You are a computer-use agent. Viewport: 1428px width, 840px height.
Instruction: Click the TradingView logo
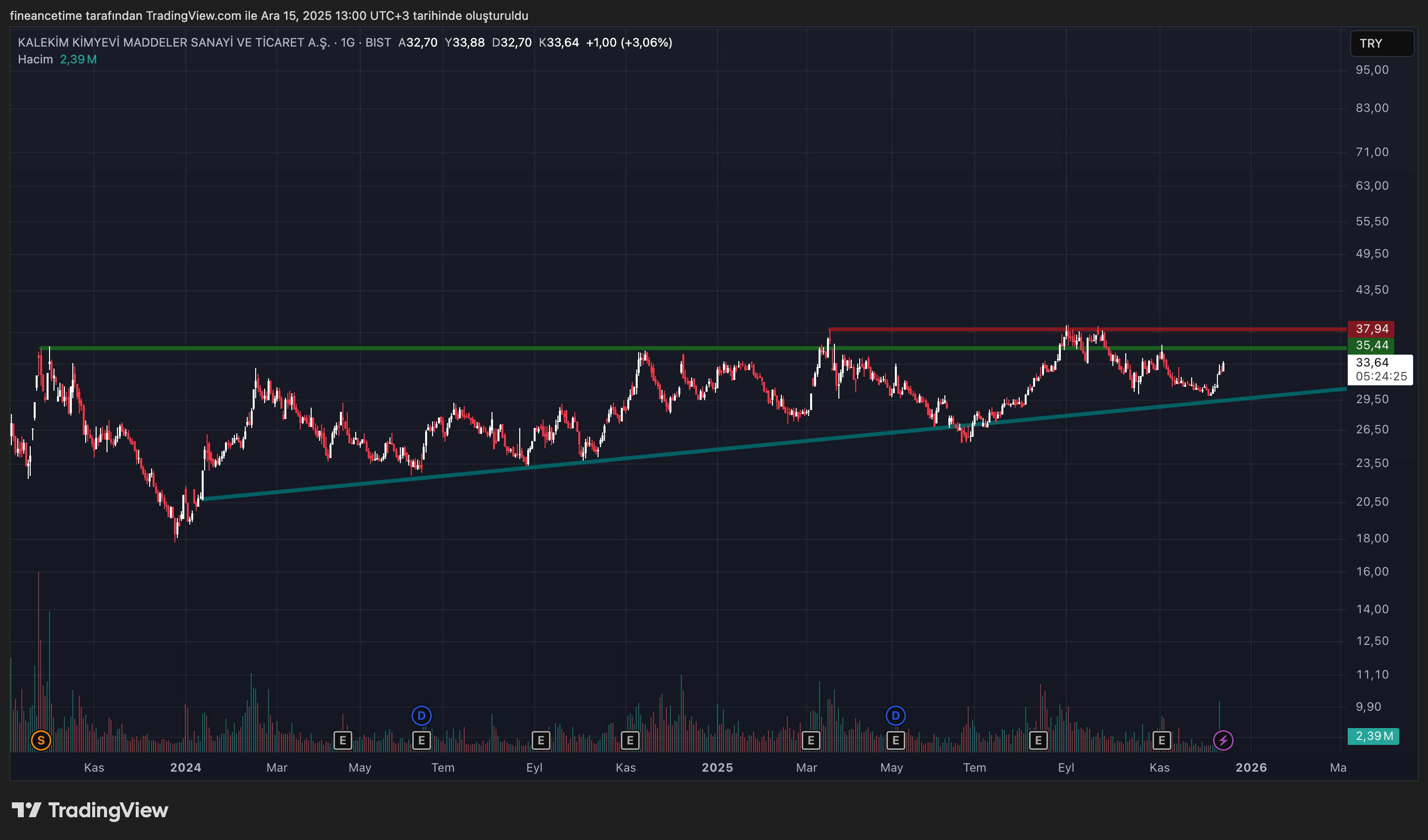coord(91,810)
